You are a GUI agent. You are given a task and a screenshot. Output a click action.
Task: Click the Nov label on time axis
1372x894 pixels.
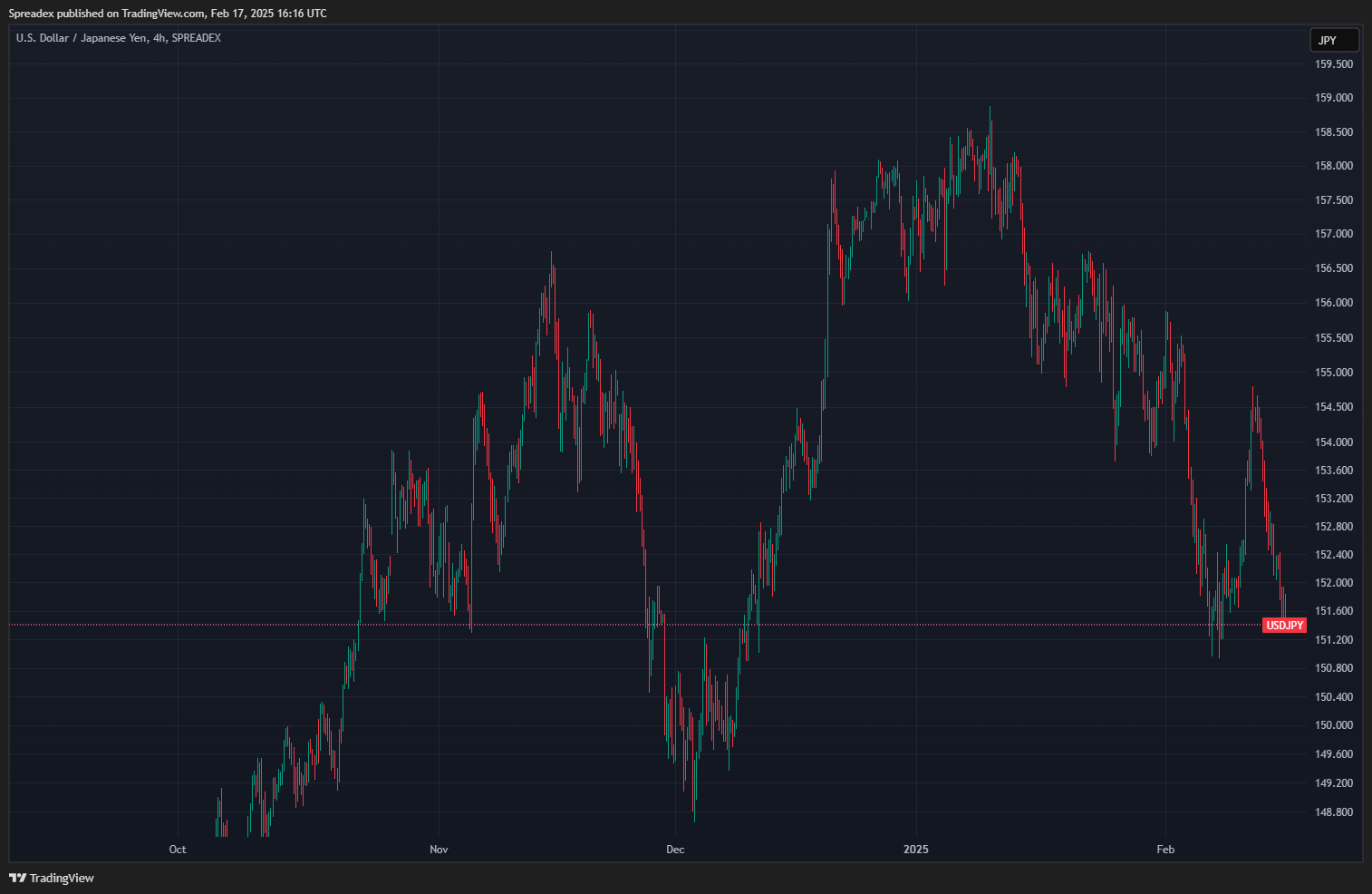[439, 850]
